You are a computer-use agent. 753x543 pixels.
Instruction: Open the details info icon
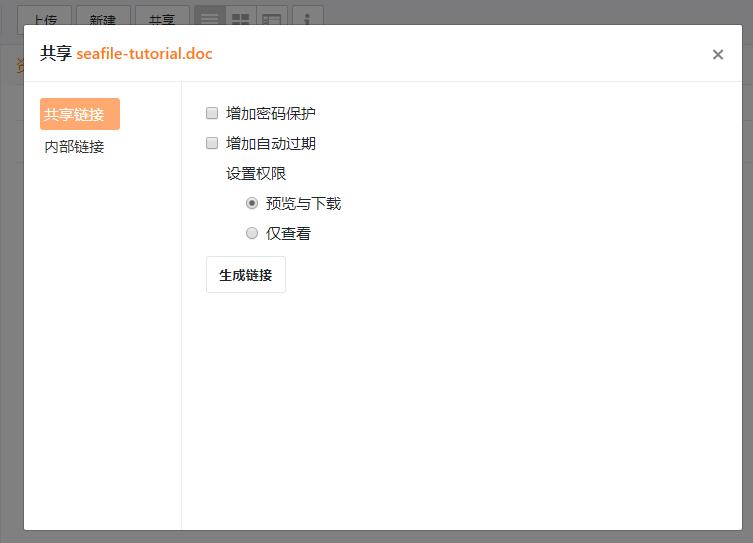(307, 18)
